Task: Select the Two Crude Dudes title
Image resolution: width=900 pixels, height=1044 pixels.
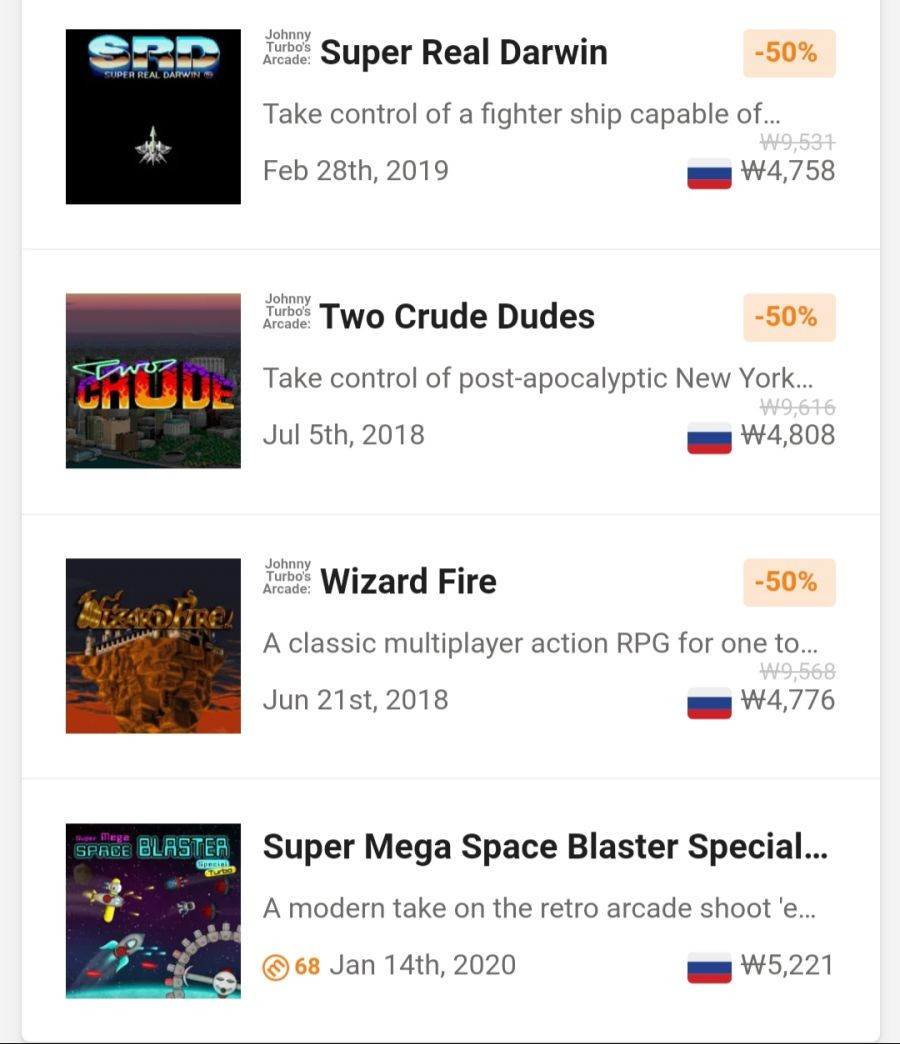Action: [x=457, y=316]
